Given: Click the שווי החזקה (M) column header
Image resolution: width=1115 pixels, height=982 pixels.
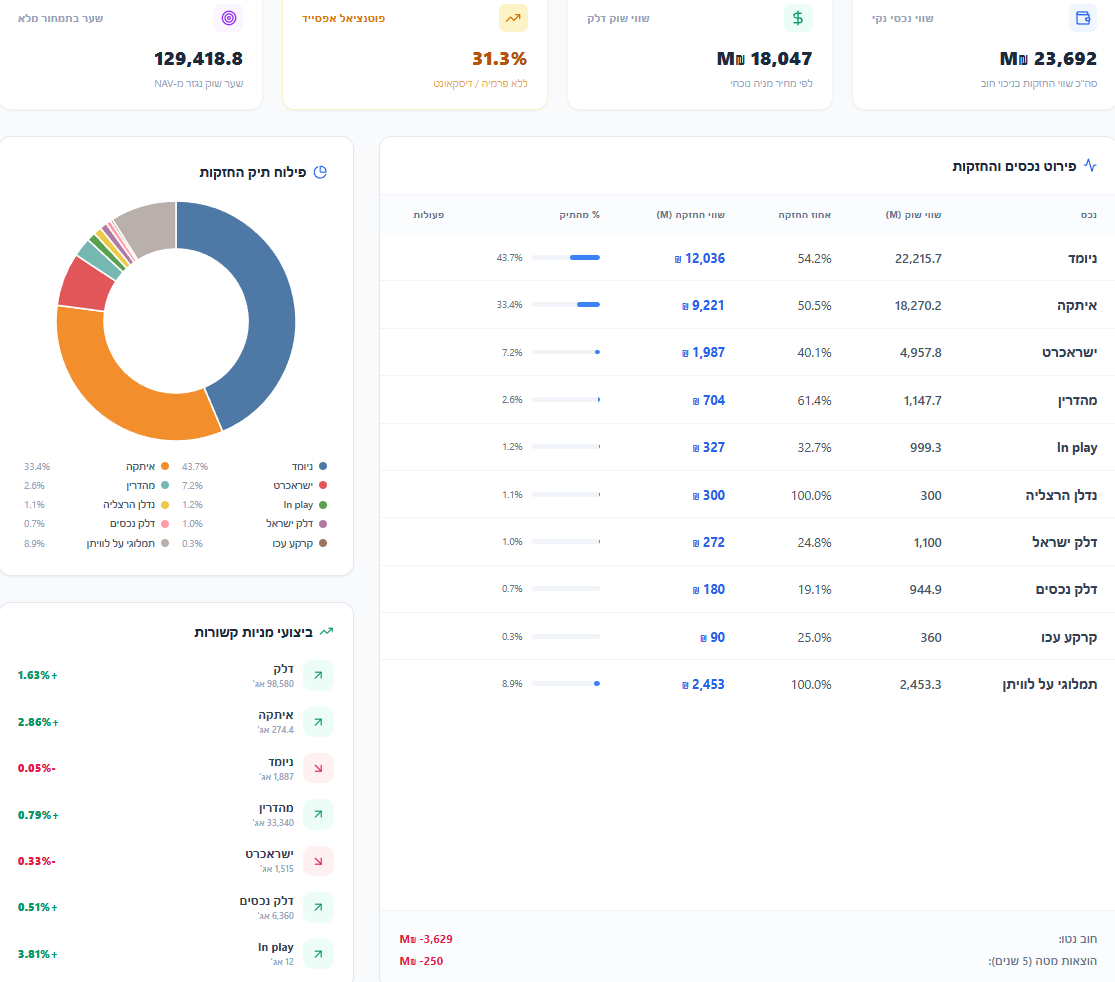Looking at the screenshot, I should [x=690, y=215].
